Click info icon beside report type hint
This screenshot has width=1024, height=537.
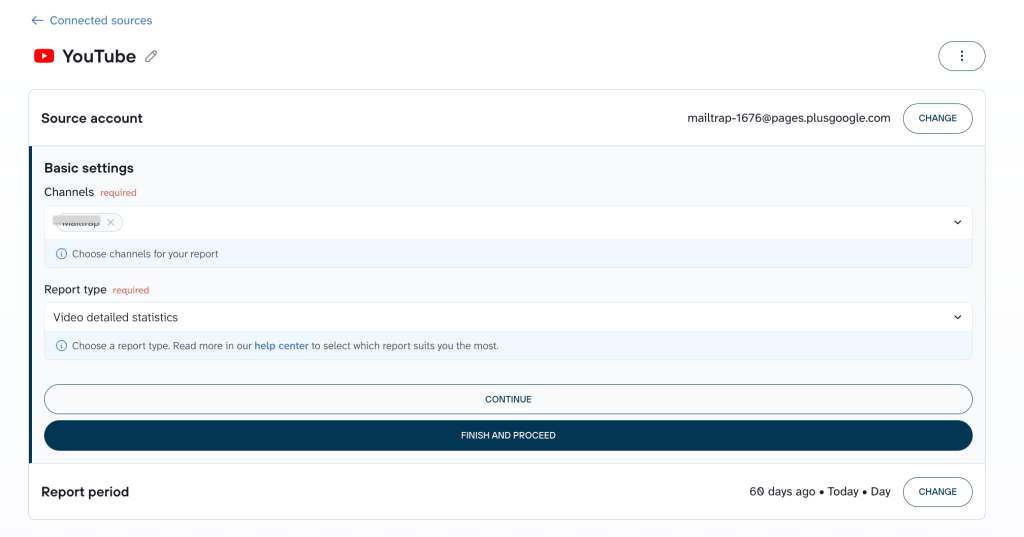61,346
